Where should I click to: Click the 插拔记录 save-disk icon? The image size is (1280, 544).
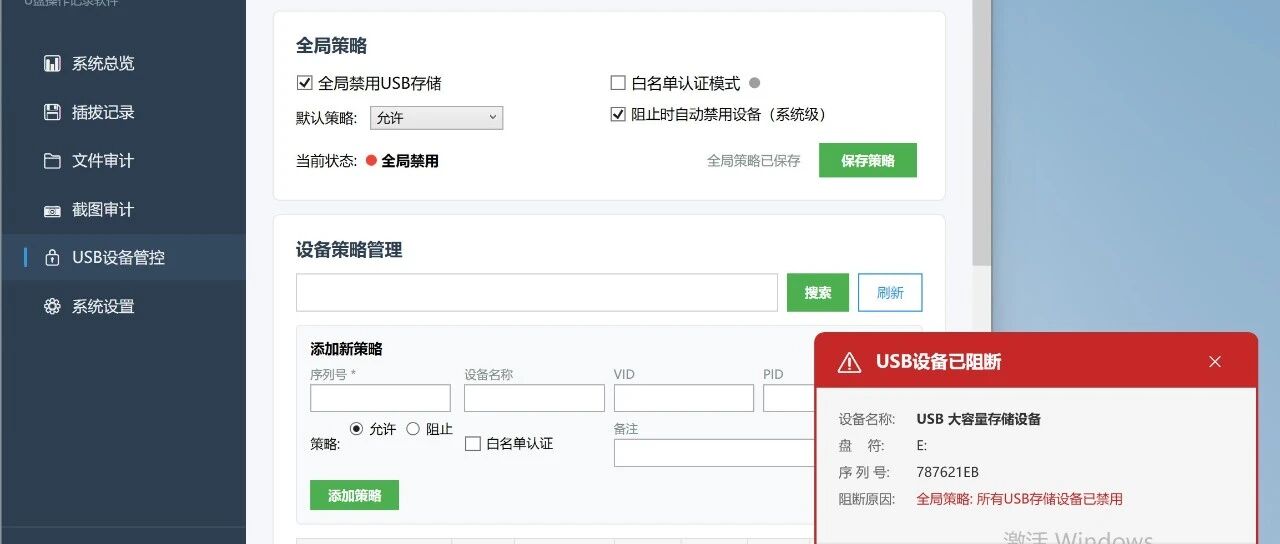(x=53, y=112)
